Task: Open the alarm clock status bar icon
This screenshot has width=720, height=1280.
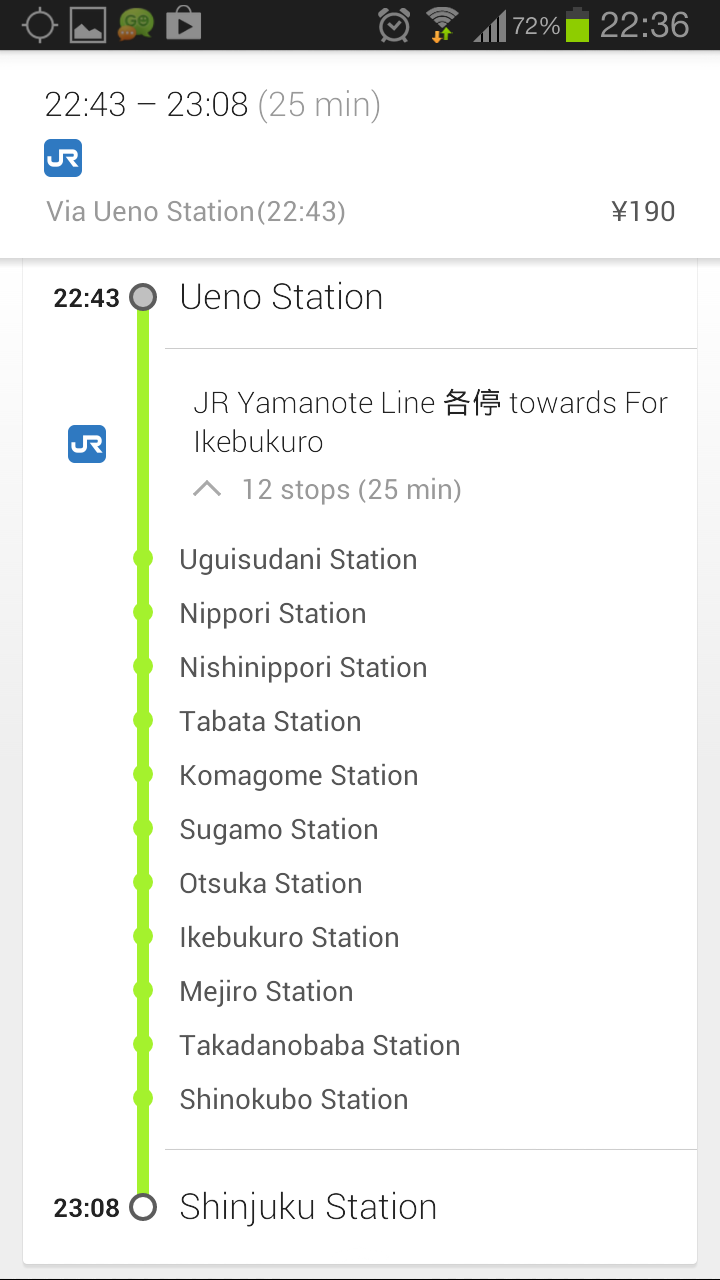Action: click(394, 24)
